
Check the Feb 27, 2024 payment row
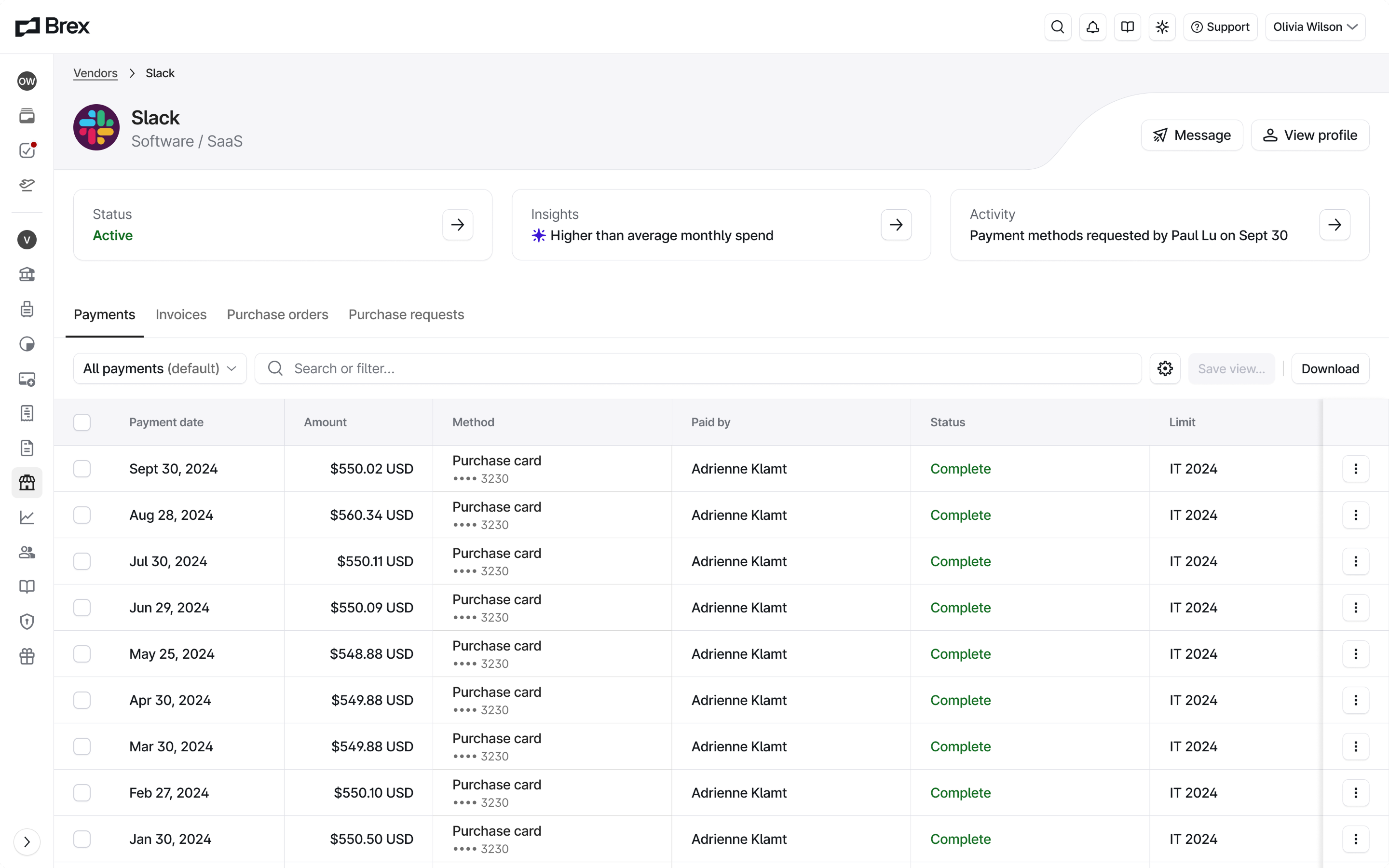pos(82,793)
